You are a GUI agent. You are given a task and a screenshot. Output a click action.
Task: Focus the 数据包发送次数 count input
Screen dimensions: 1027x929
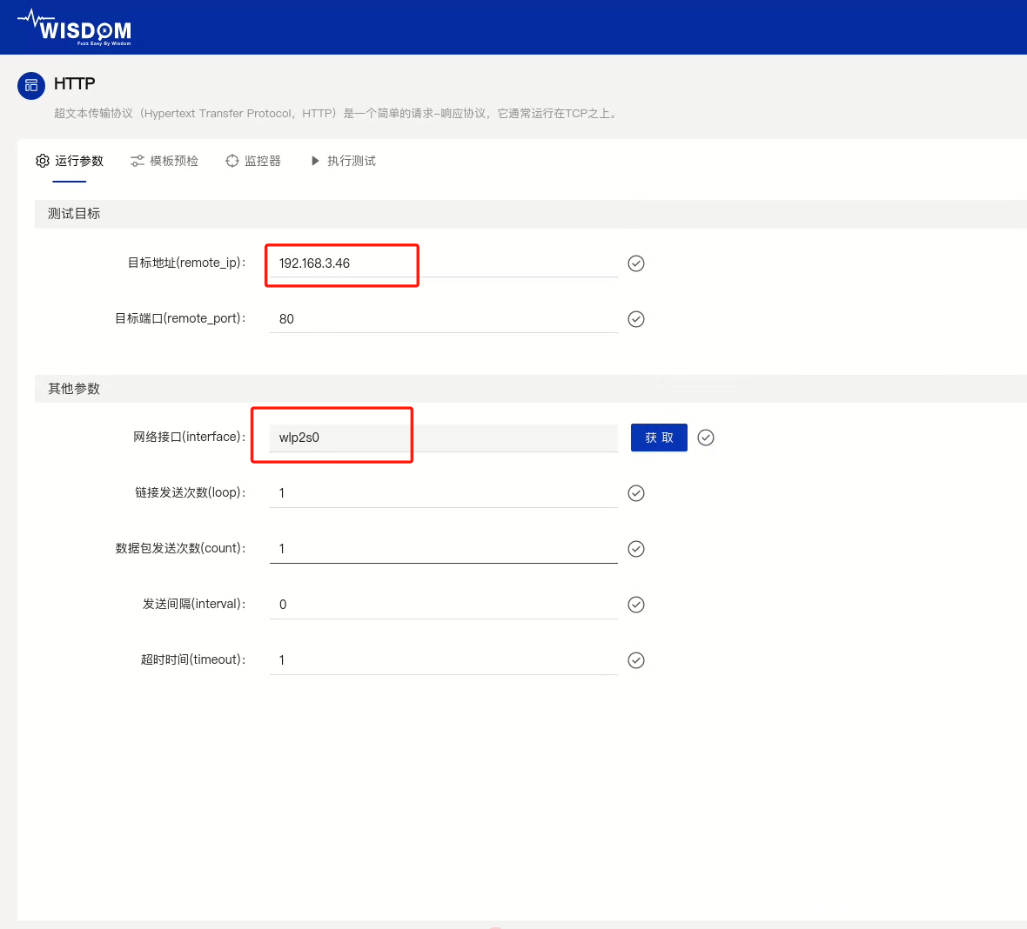pos(443,549)
